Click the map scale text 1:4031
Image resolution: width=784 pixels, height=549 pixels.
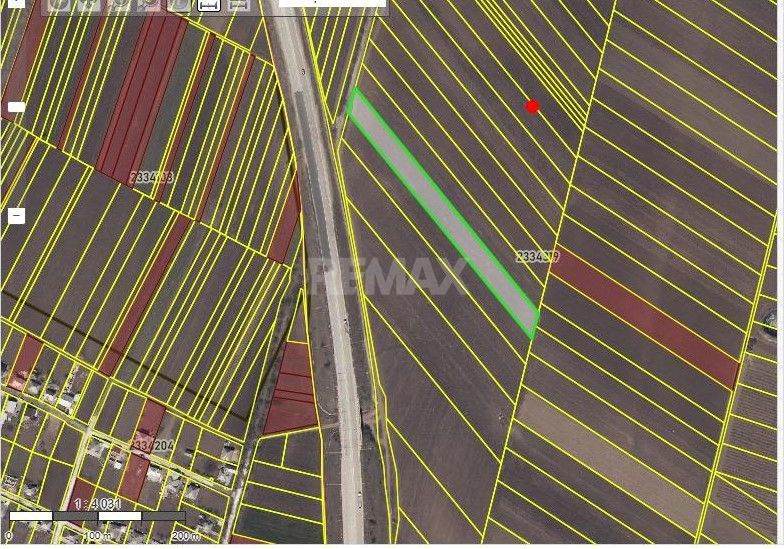98,503
